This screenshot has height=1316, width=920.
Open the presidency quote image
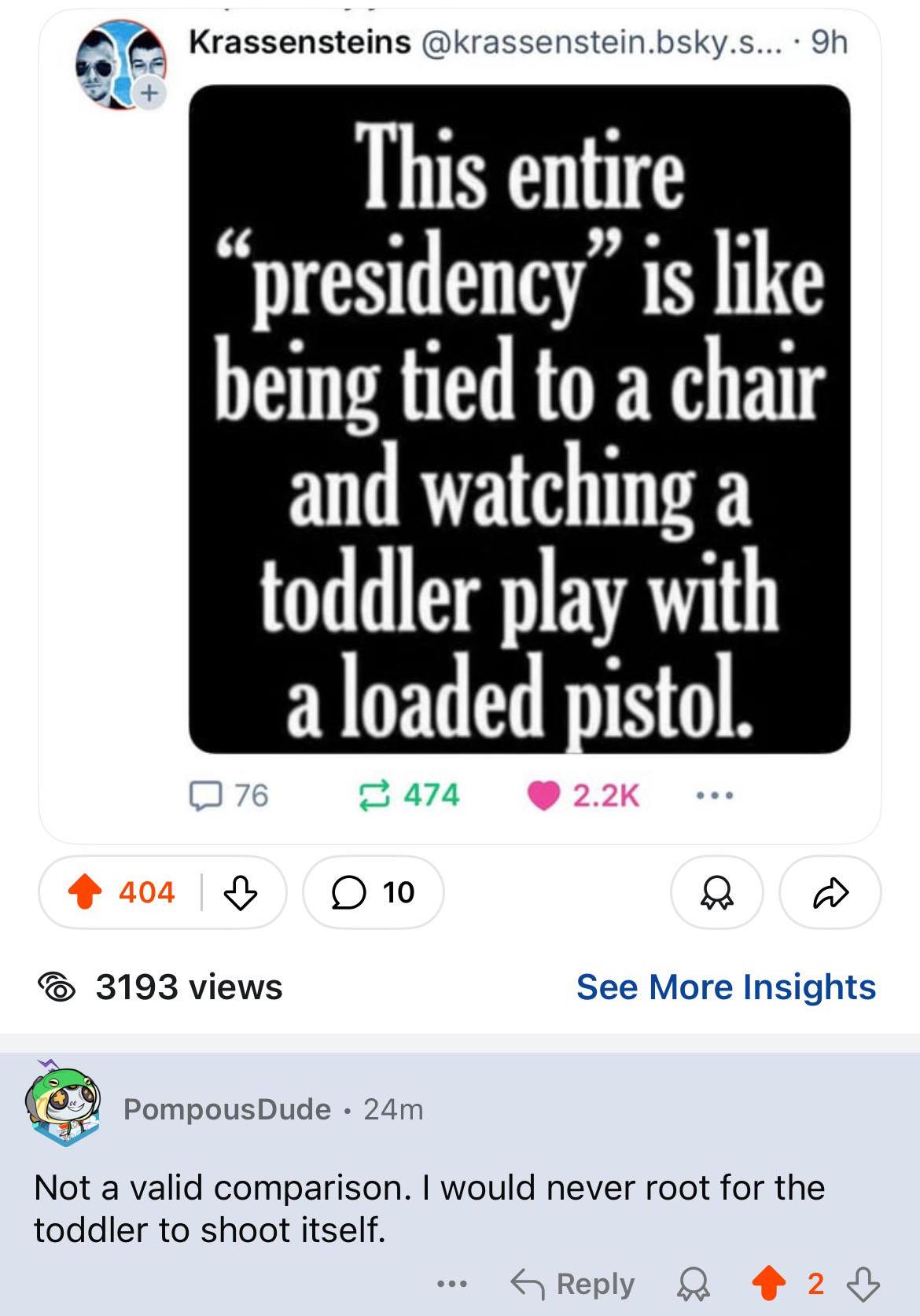tap(519, 419)
